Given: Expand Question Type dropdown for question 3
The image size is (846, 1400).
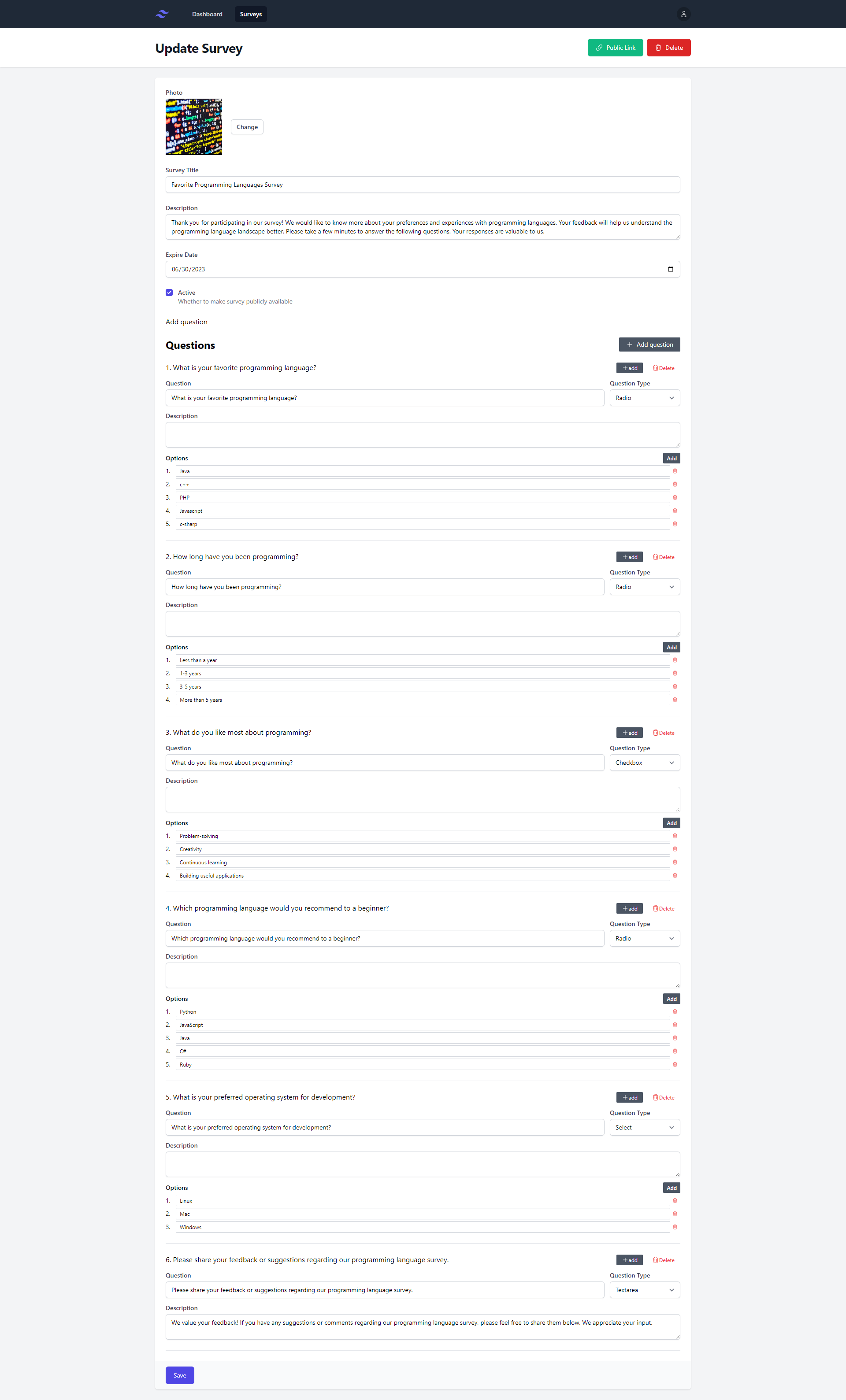Looking at the screenshot, I should point(644,762).
